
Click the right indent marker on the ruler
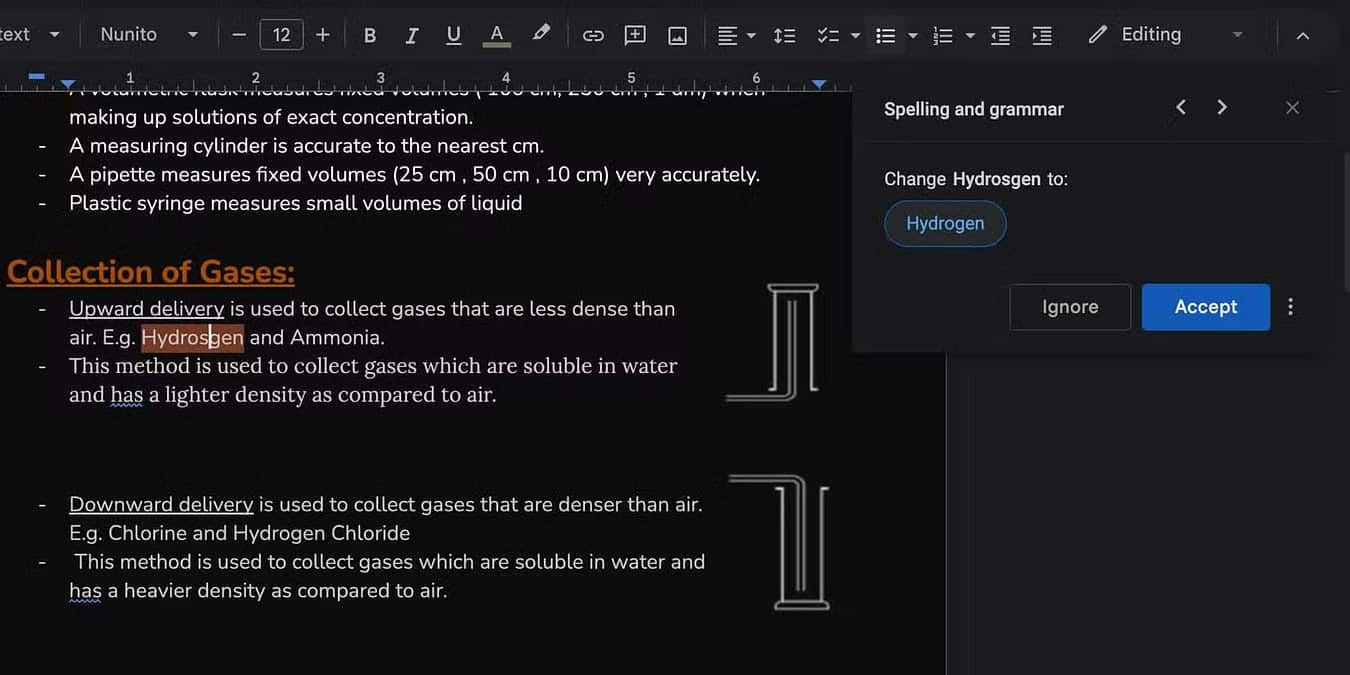818,83
